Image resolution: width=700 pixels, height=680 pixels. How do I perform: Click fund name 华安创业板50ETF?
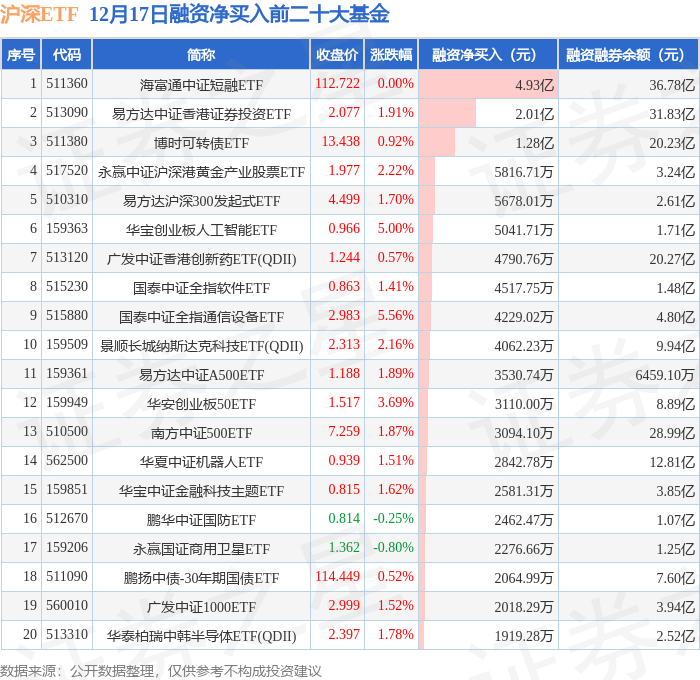click(x=201, y=404)
